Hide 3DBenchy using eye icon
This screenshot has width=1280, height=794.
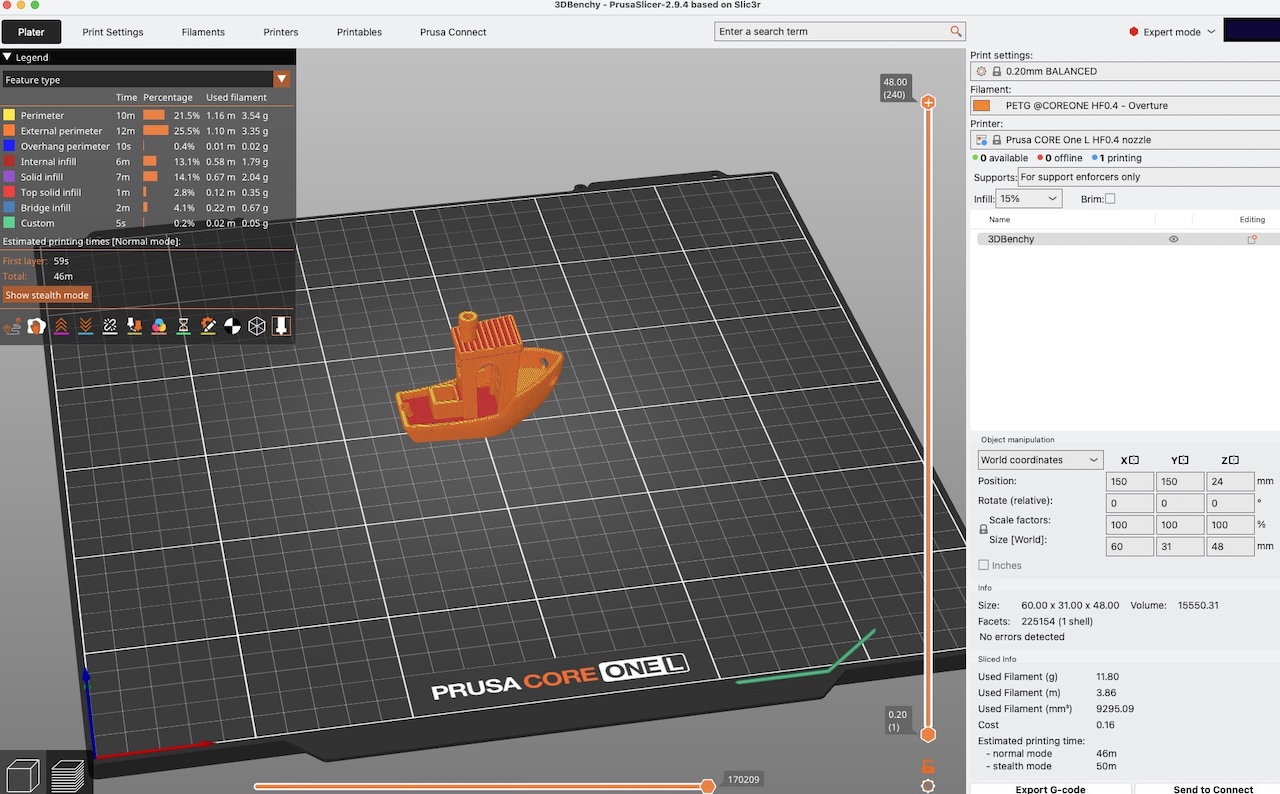click(1173, 240)
